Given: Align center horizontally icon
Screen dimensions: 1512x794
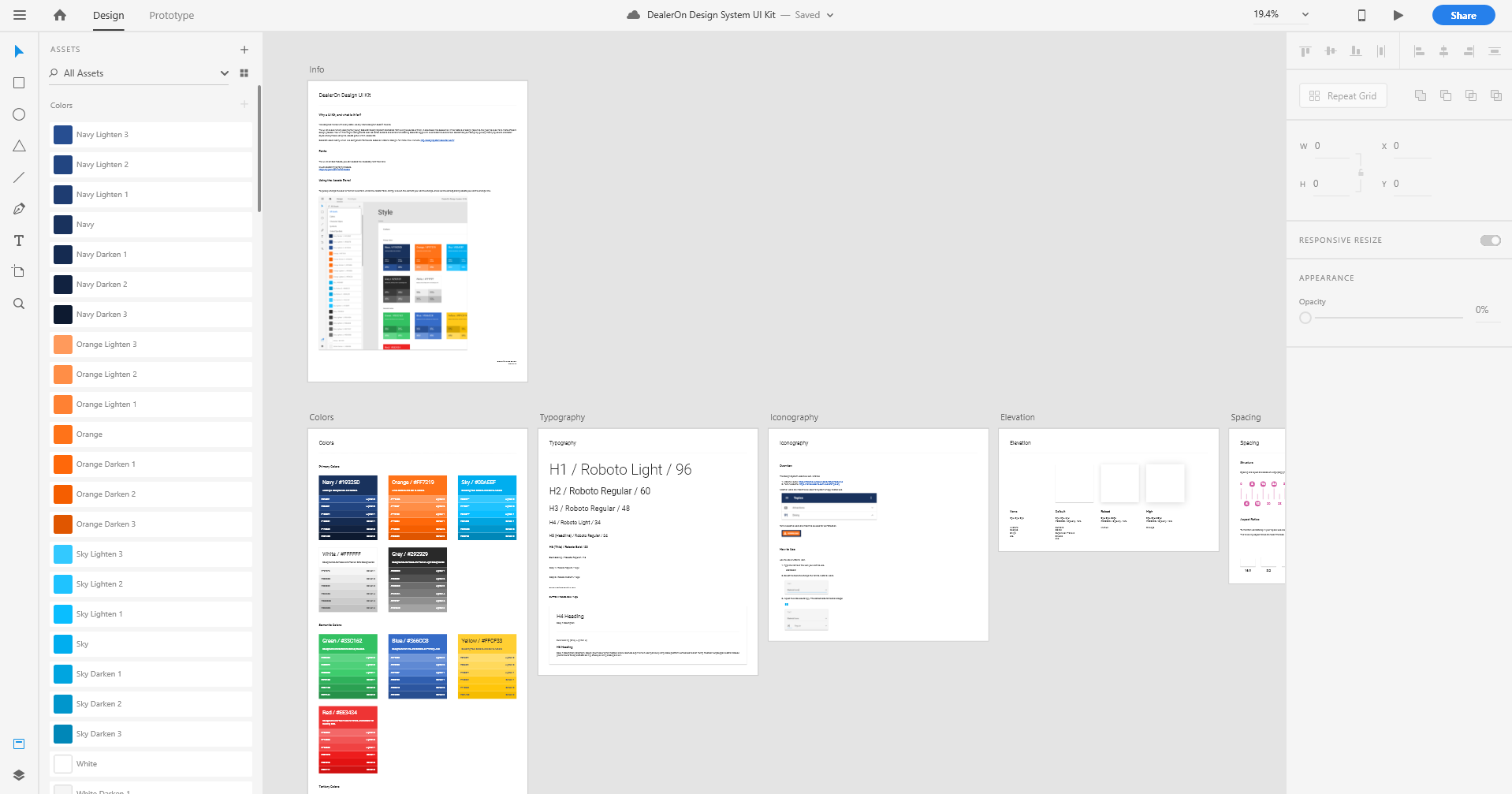Looking at the screenshot, I should click(1444, 51).
